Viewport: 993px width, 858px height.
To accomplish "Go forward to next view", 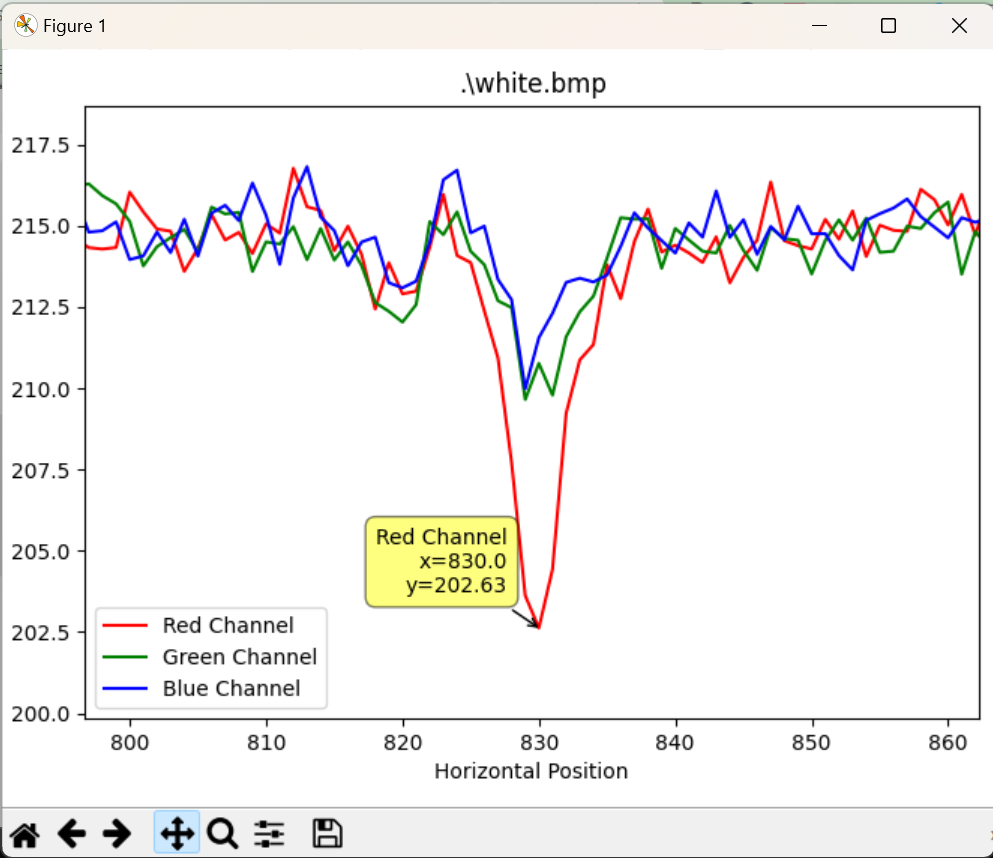I will coord(117,834).
